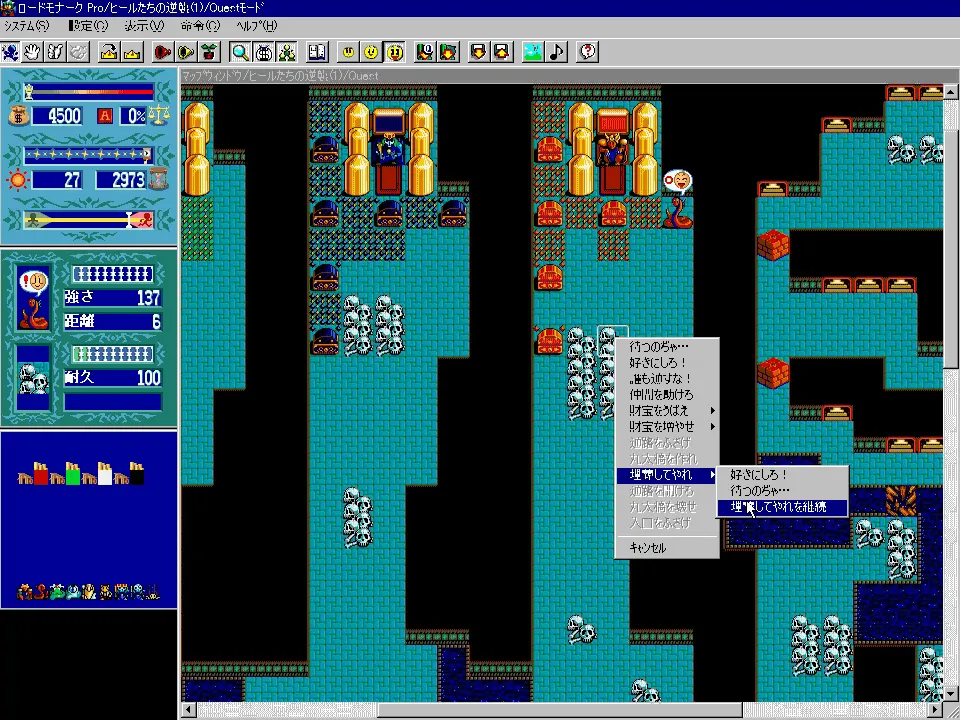Click キャンセル to dismiss the context menu
This screenshot has width=960, height=720.
click(648, 548)
